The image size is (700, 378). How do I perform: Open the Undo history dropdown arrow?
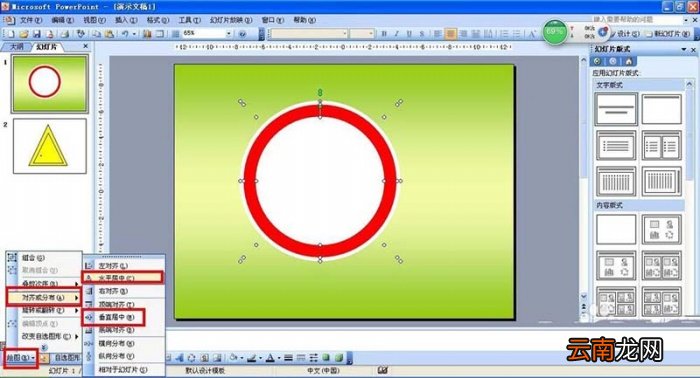[x=134, y=34]
